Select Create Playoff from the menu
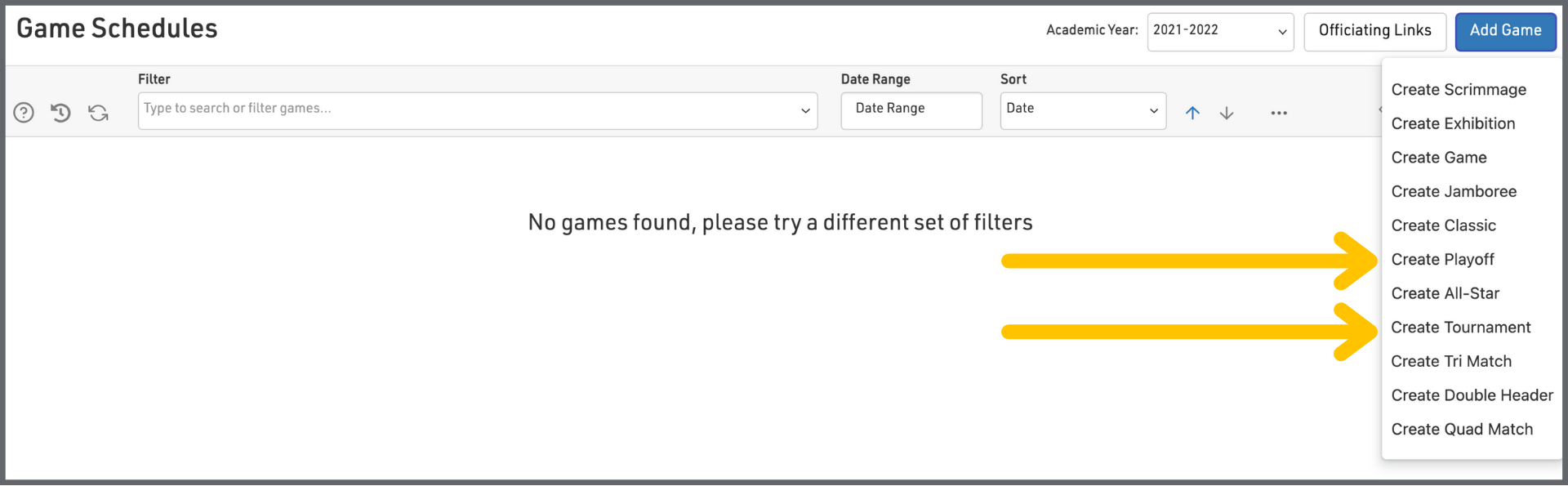The width and height of the screenshot is (1568, 486). coord(1442,260)
